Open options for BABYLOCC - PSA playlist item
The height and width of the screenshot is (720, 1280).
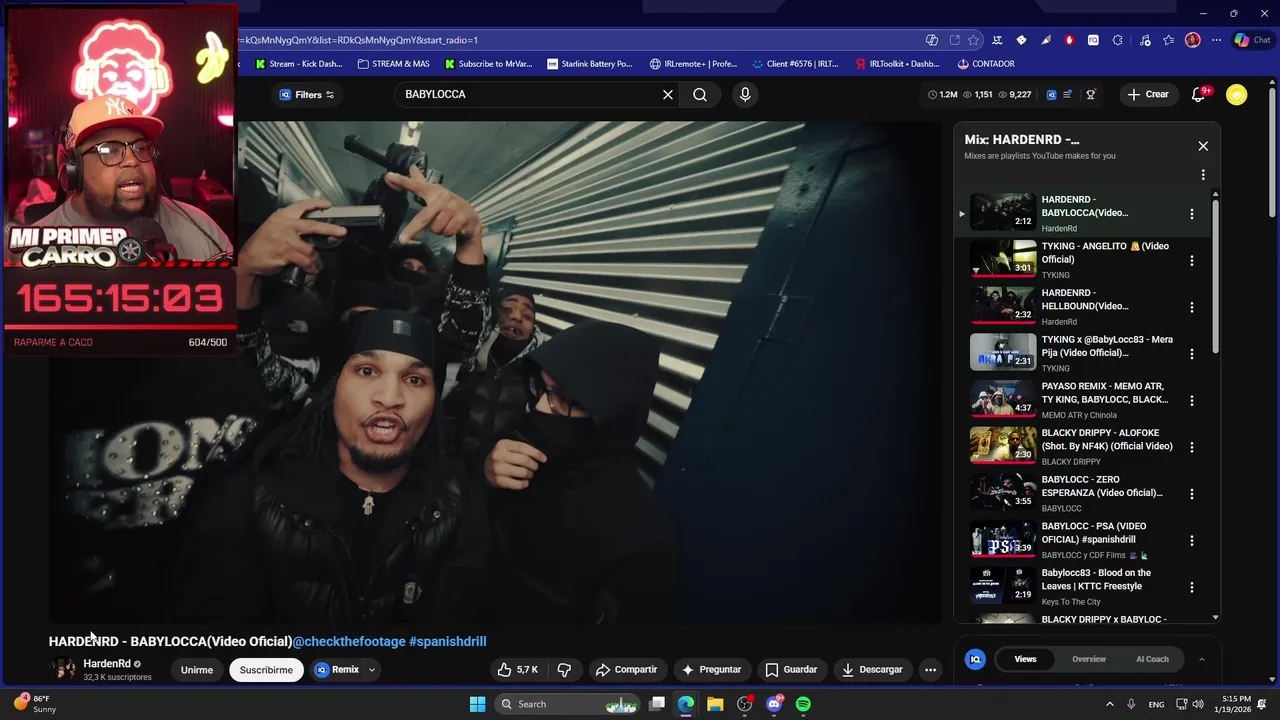coord(1191,541)
